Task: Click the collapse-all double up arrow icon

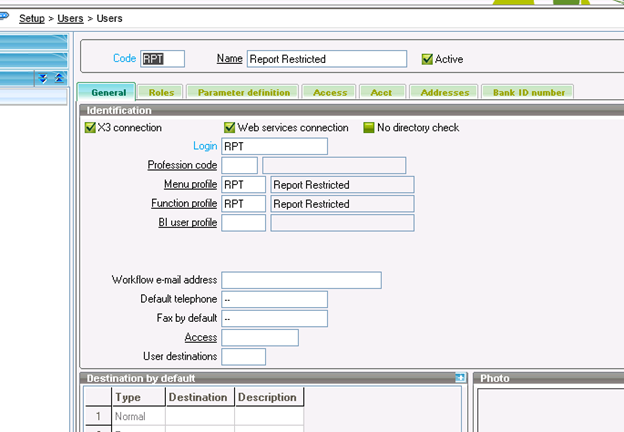Action: tap(58, 78)
